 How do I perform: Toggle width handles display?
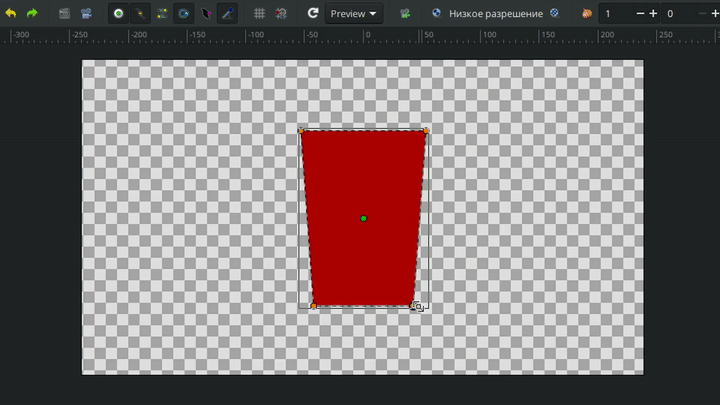206,14
